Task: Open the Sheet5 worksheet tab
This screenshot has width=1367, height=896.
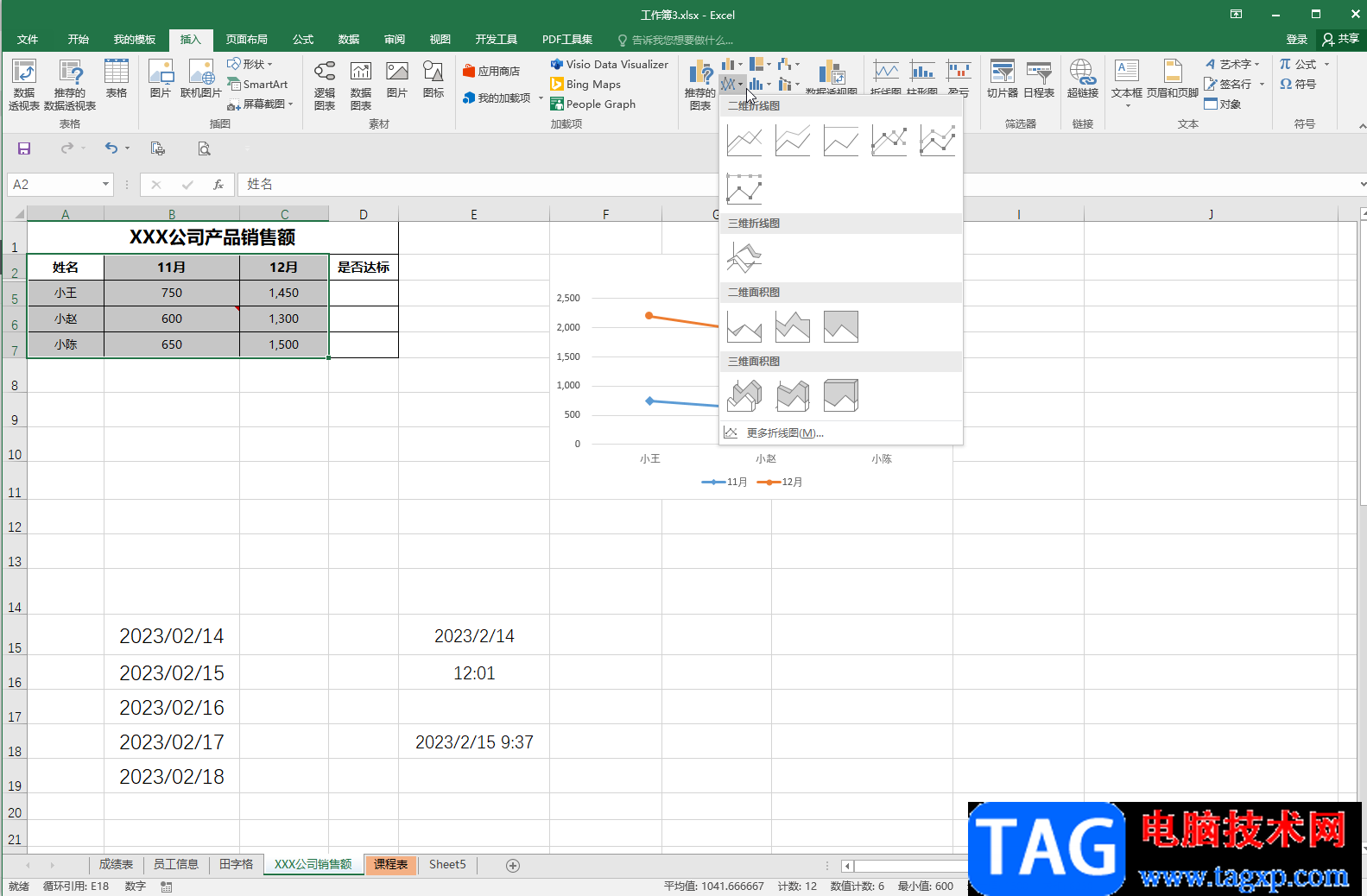Action: (447, 864)
